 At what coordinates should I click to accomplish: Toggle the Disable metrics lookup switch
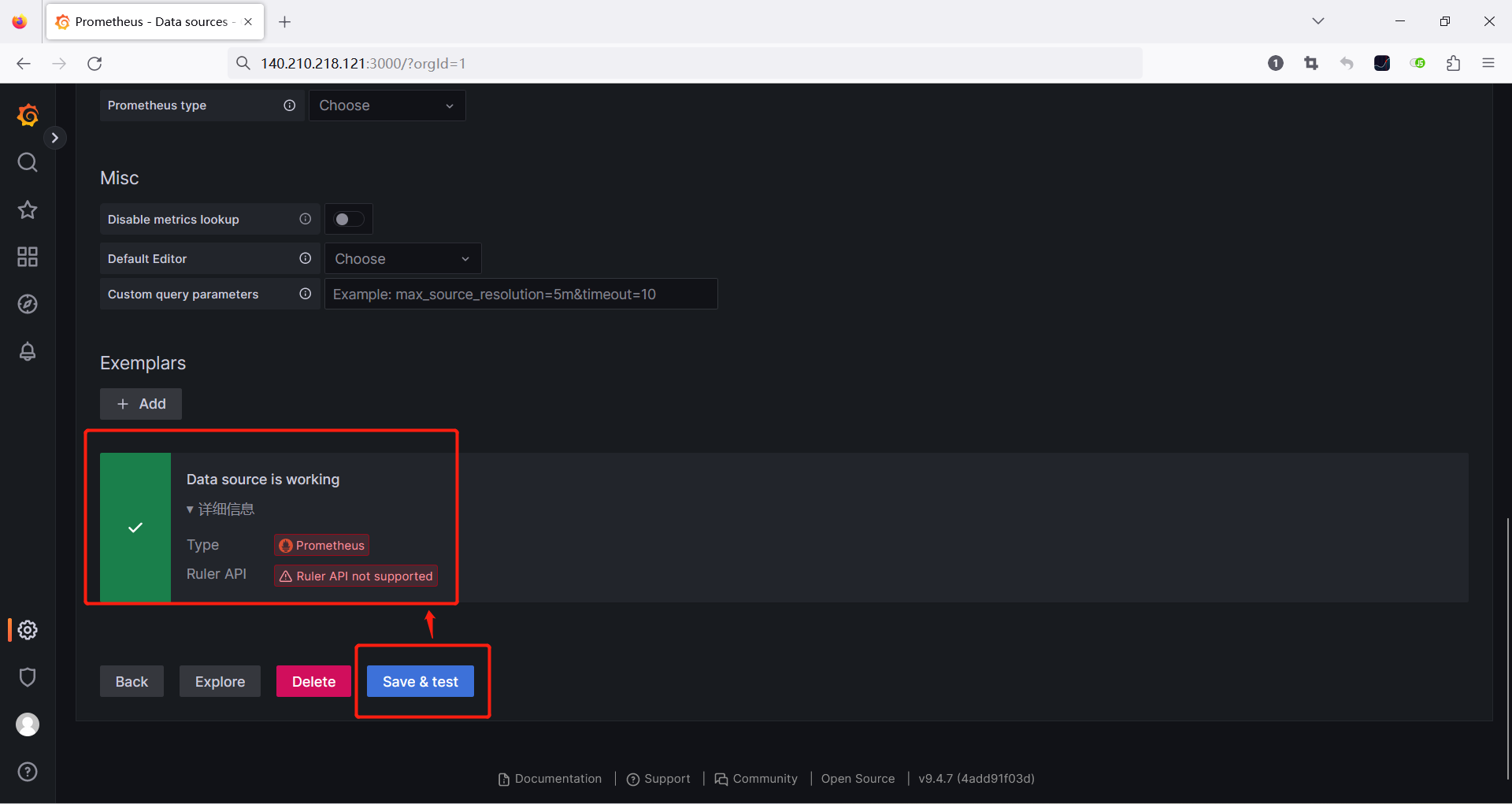349,220
